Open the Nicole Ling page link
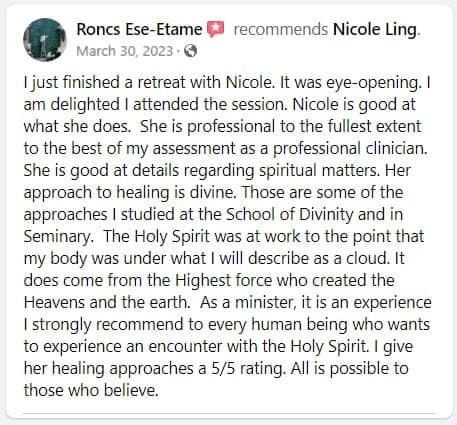The height and width of the screenshot is (425, 457). pyautogui.click(x=375, y=29)
